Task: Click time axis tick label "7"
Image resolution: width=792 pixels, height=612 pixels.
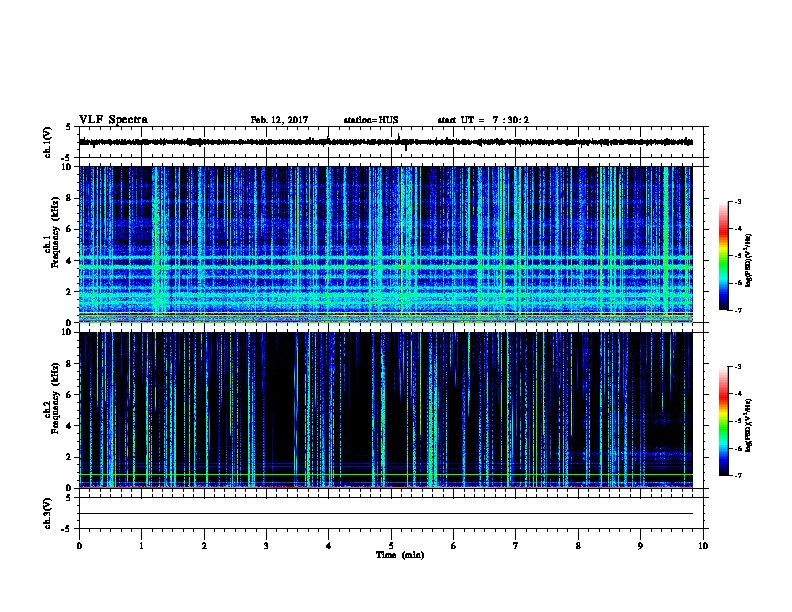Action: 516,546
